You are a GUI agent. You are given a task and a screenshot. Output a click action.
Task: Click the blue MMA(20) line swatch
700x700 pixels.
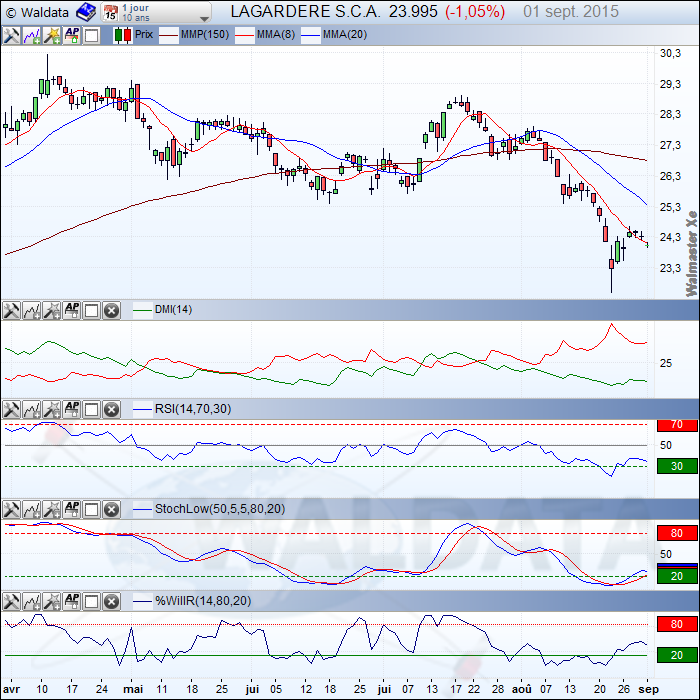[x=311, y=35]
